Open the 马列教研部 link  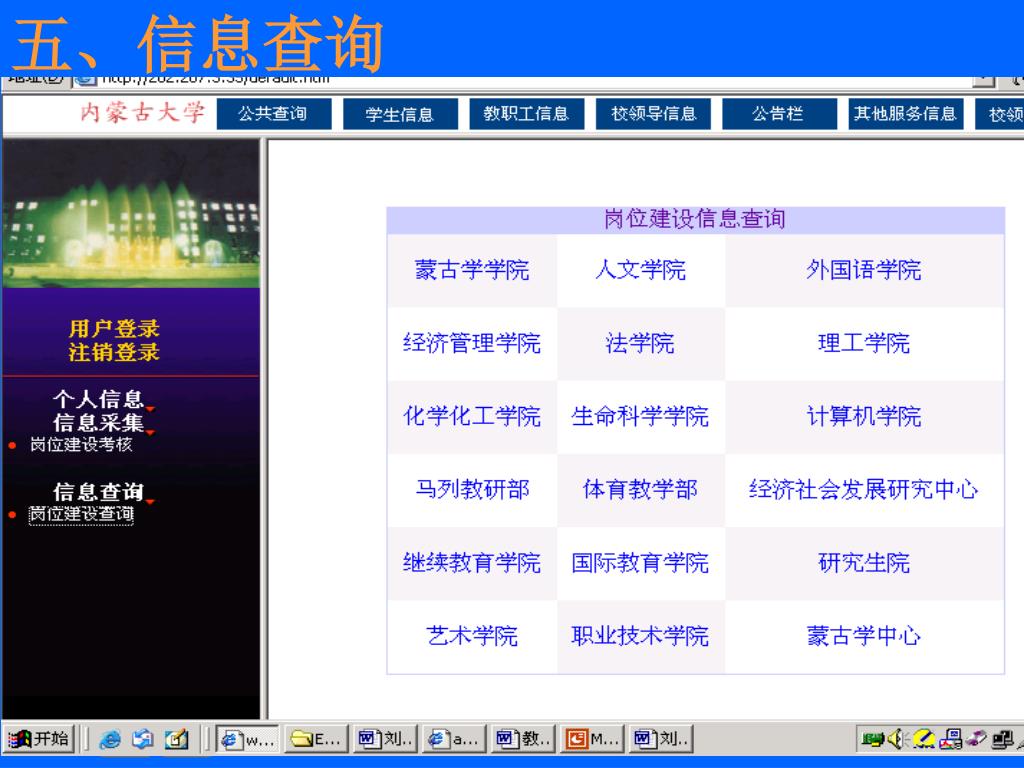472,489
